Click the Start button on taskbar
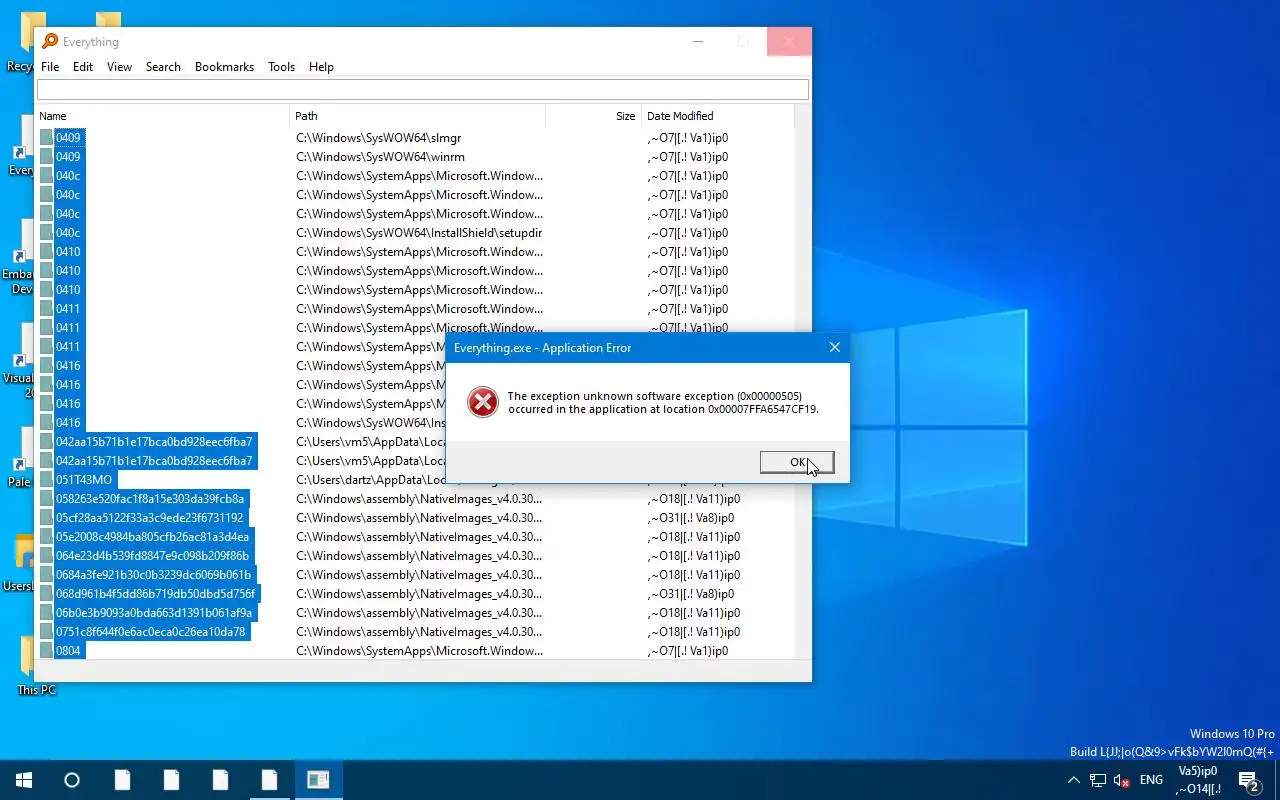 tap(24, 780)
